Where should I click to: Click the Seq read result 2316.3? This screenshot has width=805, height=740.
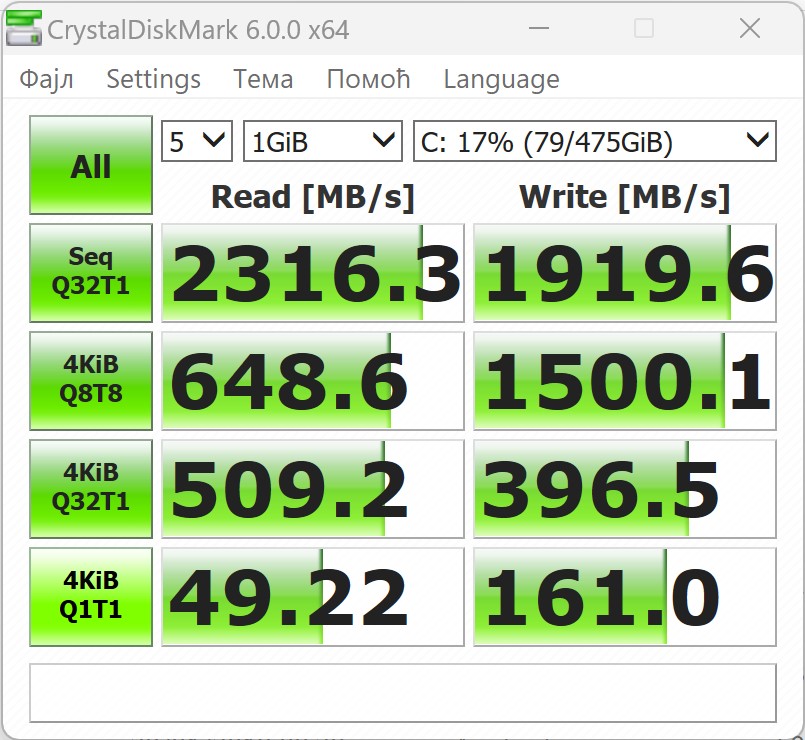click(313, 274)
